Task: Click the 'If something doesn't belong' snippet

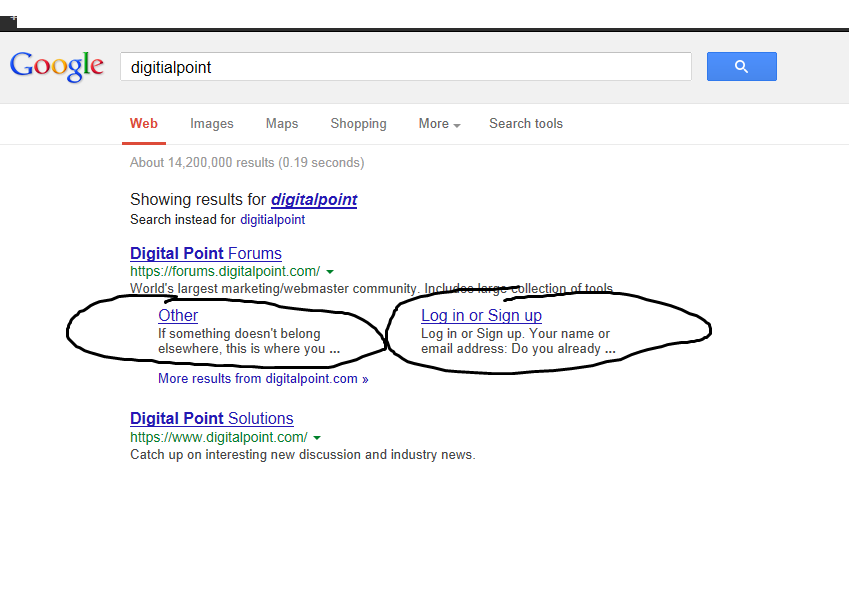Action: [x=249, y=341]
